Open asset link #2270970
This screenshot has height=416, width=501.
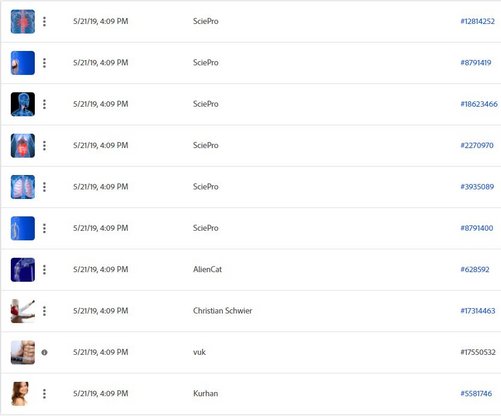(477, 145)
